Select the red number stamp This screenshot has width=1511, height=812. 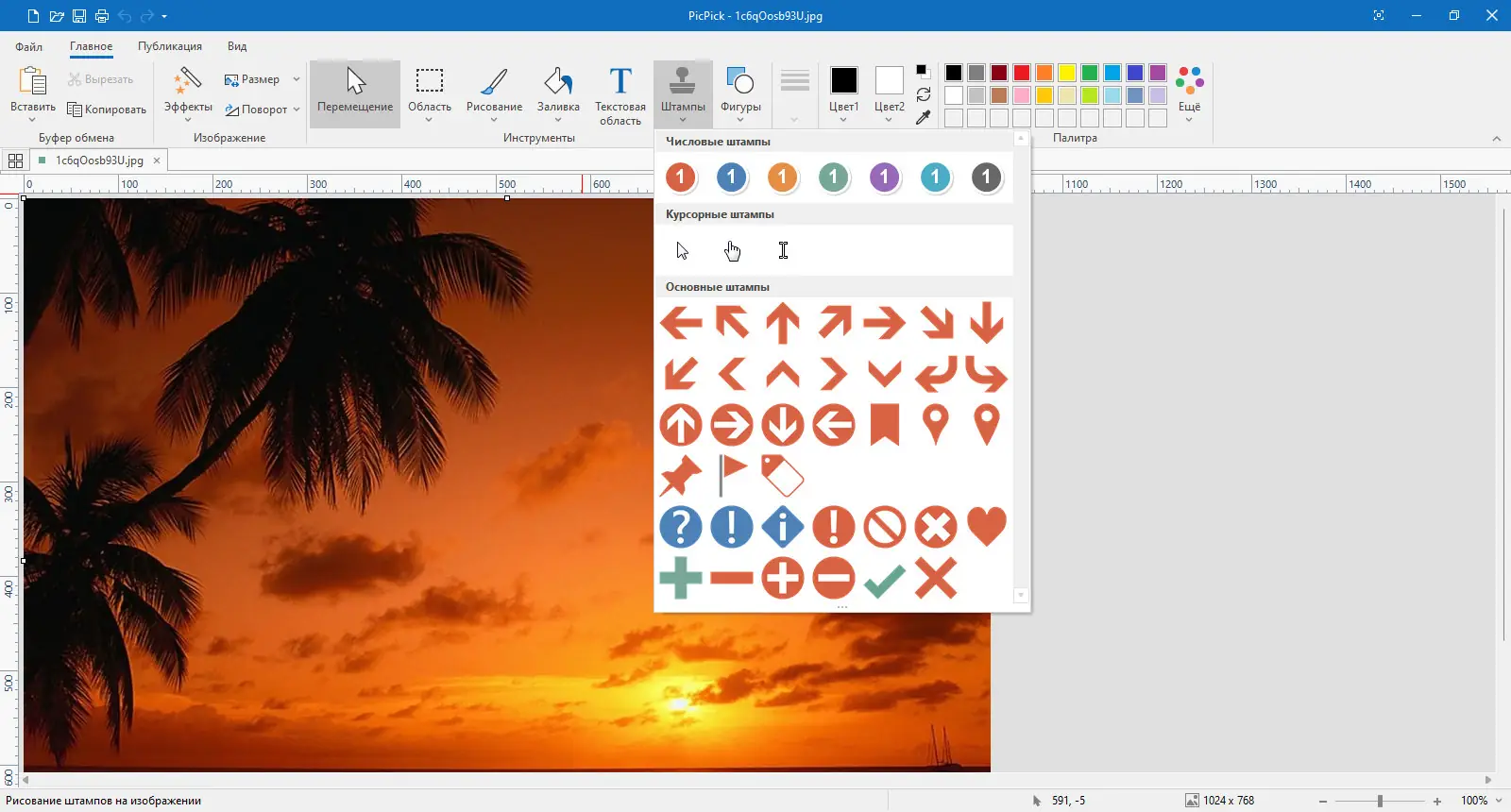click(680, 178)
